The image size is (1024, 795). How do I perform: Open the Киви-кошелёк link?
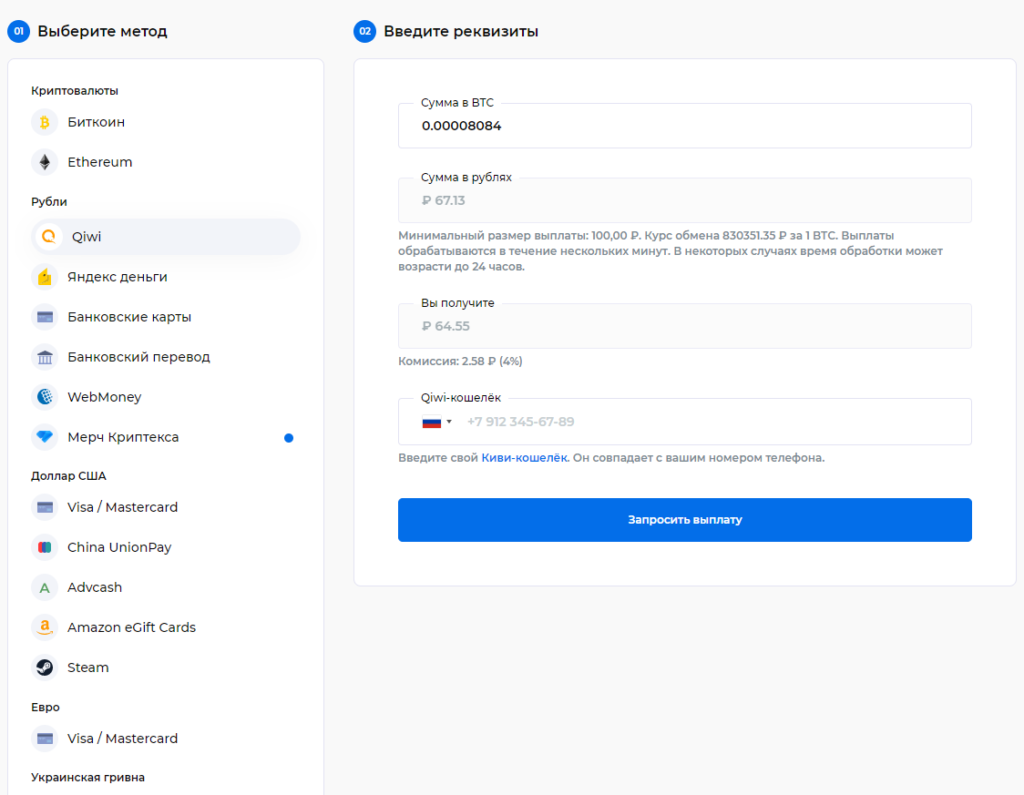click(x=524, y=458)
